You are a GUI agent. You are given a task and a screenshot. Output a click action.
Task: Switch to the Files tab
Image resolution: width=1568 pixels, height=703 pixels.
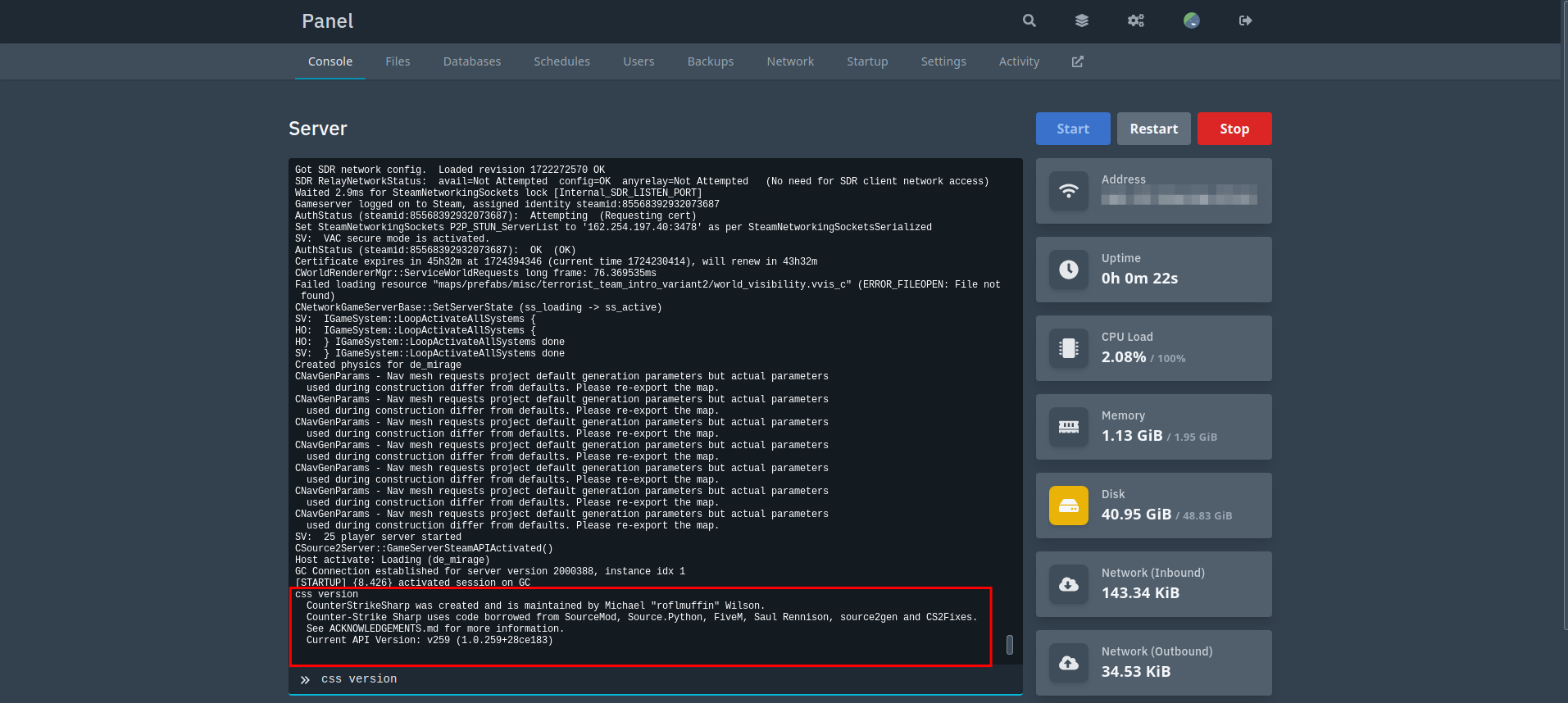coord(398,61)
